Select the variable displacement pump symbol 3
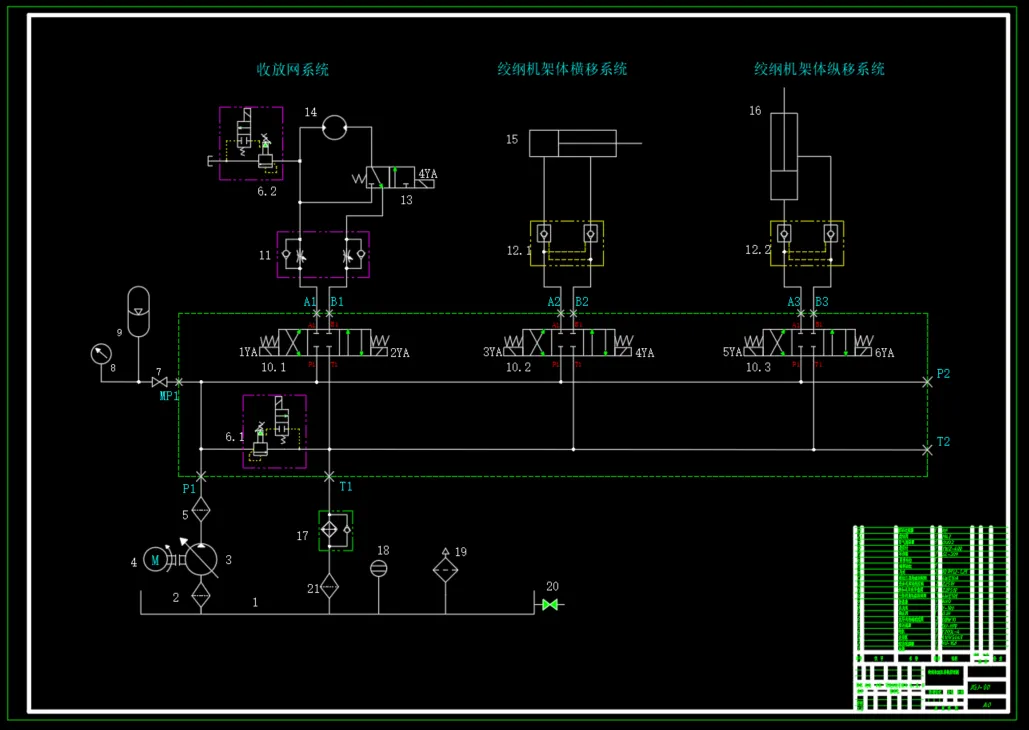1029x730 pixels. pos(201,560)
